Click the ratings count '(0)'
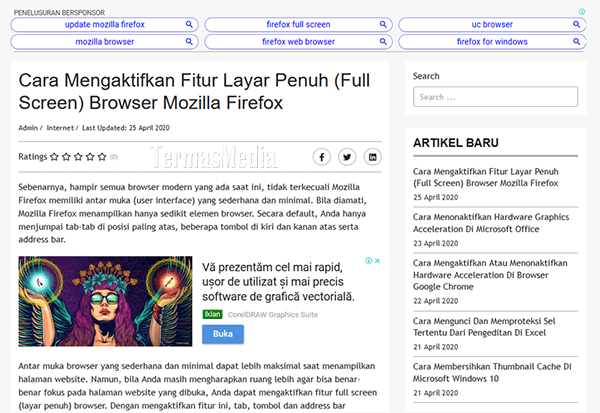Viewport: 600px width, 413px height. coord(114,157)
